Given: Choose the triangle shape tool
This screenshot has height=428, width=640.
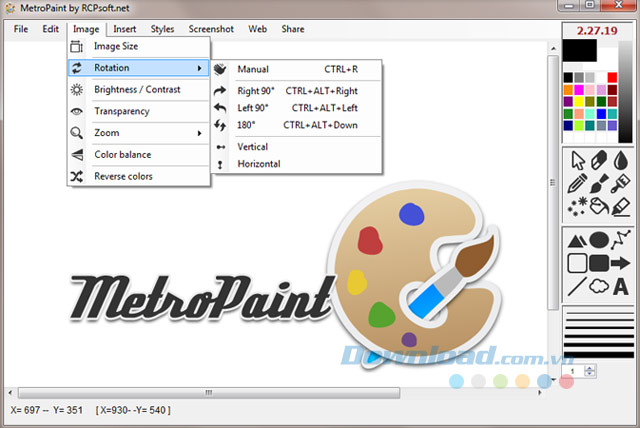Looking at the screenshot, I should click(577, 241).
